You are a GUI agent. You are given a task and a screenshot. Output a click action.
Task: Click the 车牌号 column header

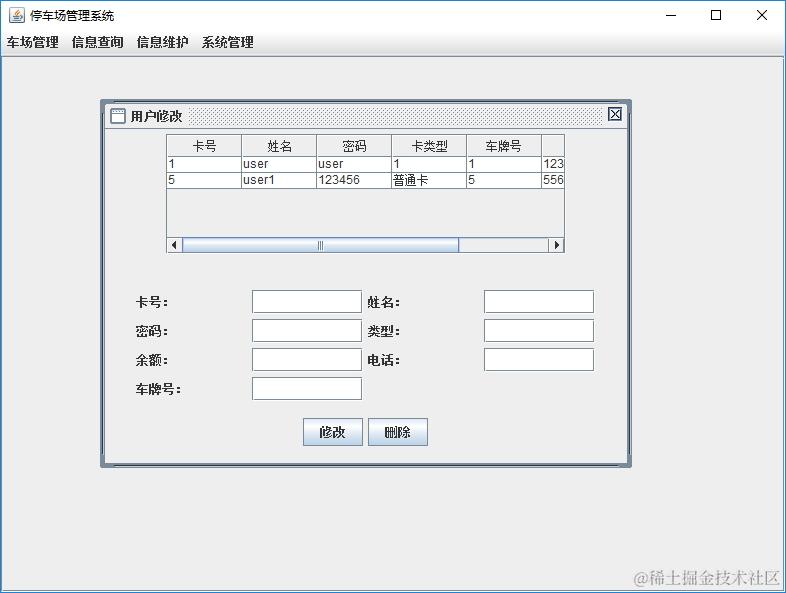point(504,146)
